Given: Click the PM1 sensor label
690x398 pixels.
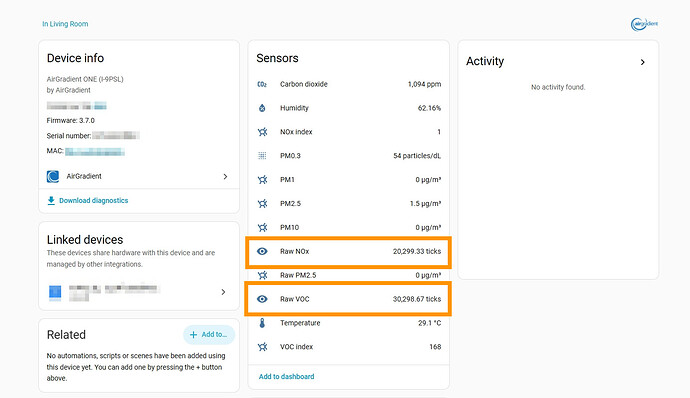Looking at the screenshot, I should pyautogui.click(x=287, y=180).
